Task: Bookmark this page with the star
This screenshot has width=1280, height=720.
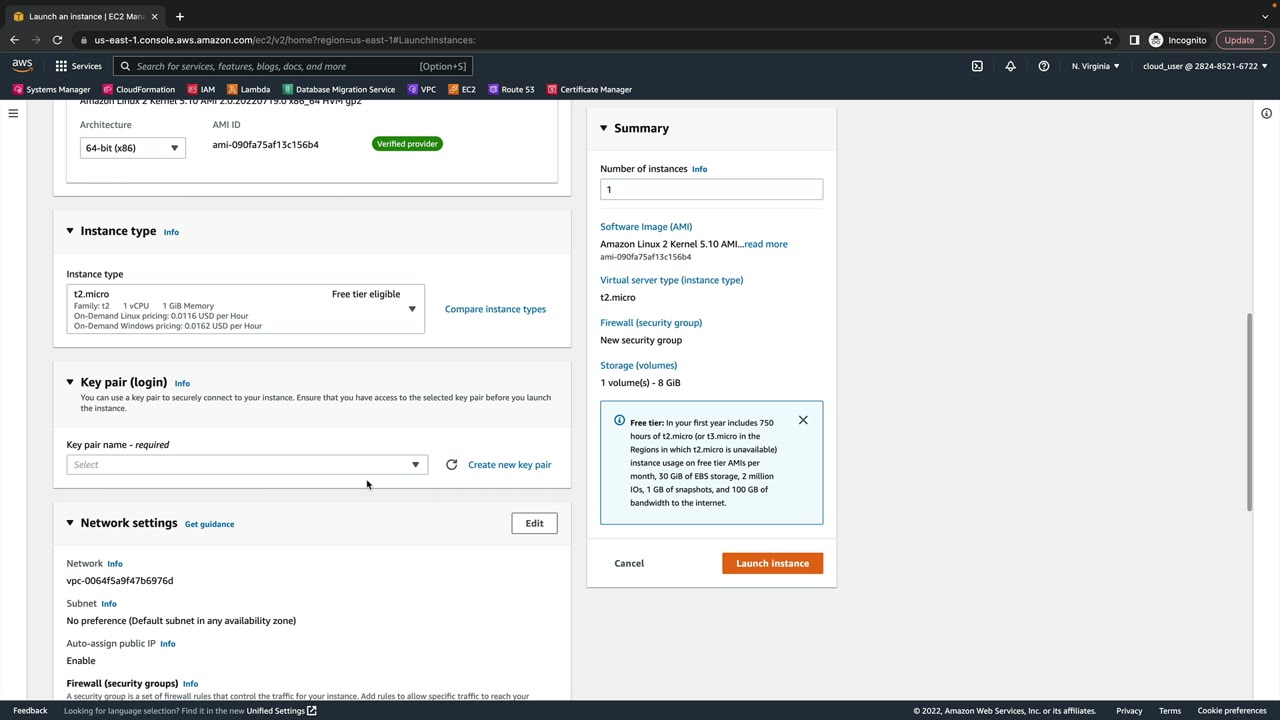Action: pyautogui.click(x=1108, y=40)
